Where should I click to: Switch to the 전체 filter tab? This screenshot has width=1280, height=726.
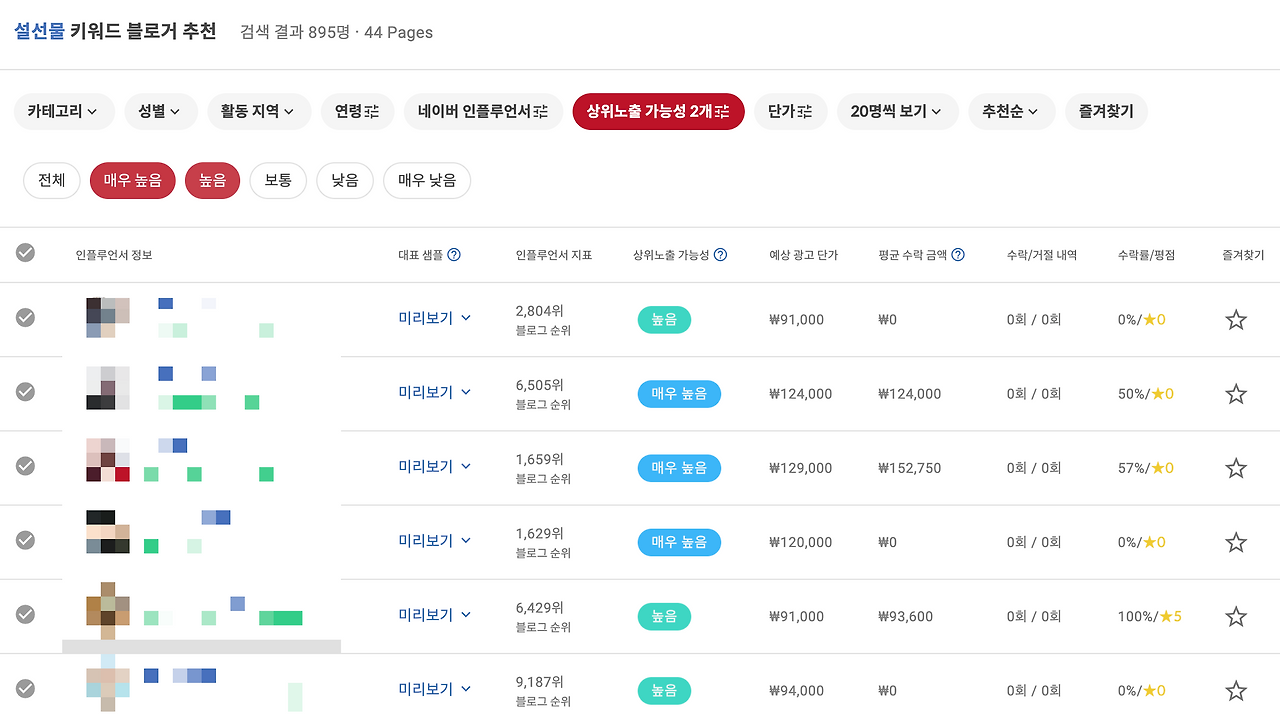click(51, 180)
